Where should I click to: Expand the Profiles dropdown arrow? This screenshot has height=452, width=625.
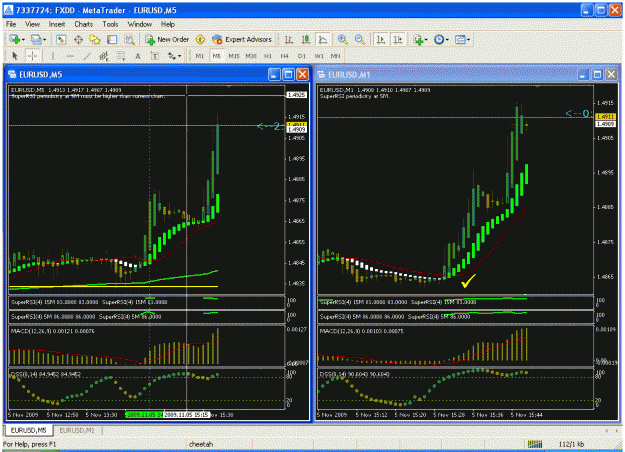click(44, 40)
